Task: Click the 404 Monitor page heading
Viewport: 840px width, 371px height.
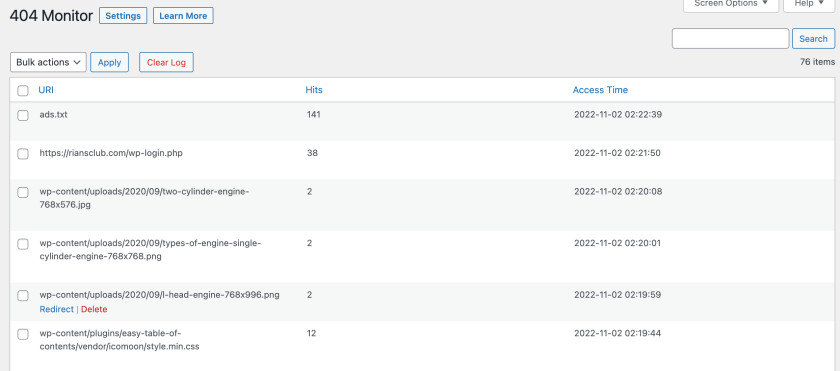Action: pyautogui.click(x=51, y=16)
